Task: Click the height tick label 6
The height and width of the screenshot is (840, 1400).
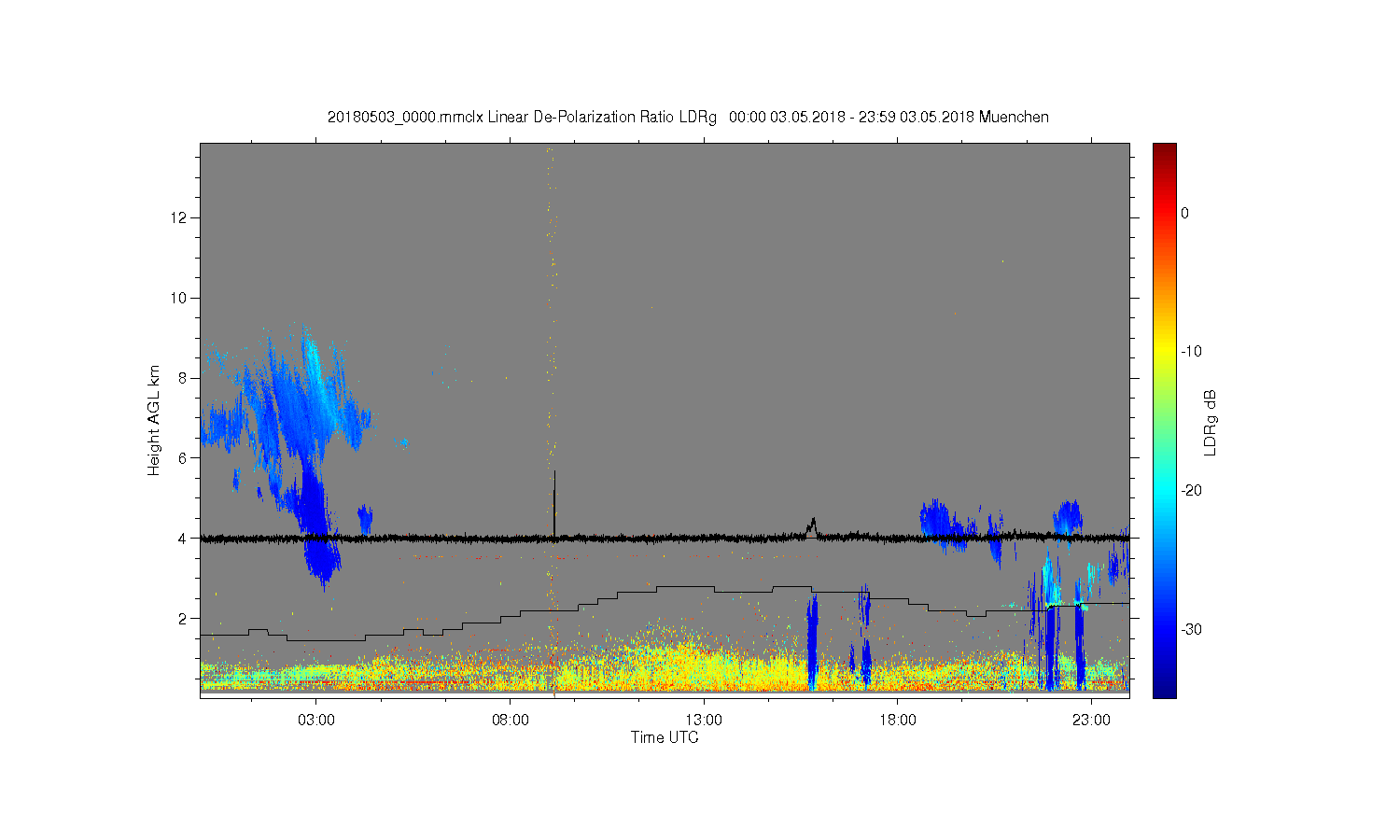Action: 184,458
